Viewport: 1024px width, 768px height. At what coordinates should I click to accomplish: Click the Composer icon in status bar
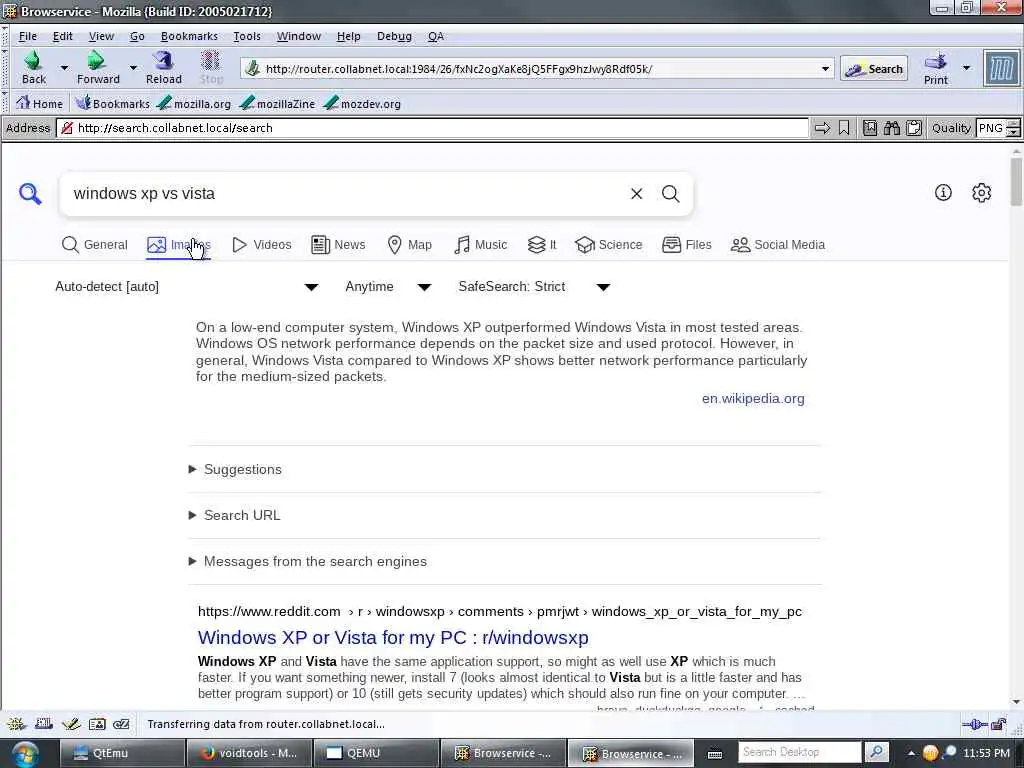71,724
